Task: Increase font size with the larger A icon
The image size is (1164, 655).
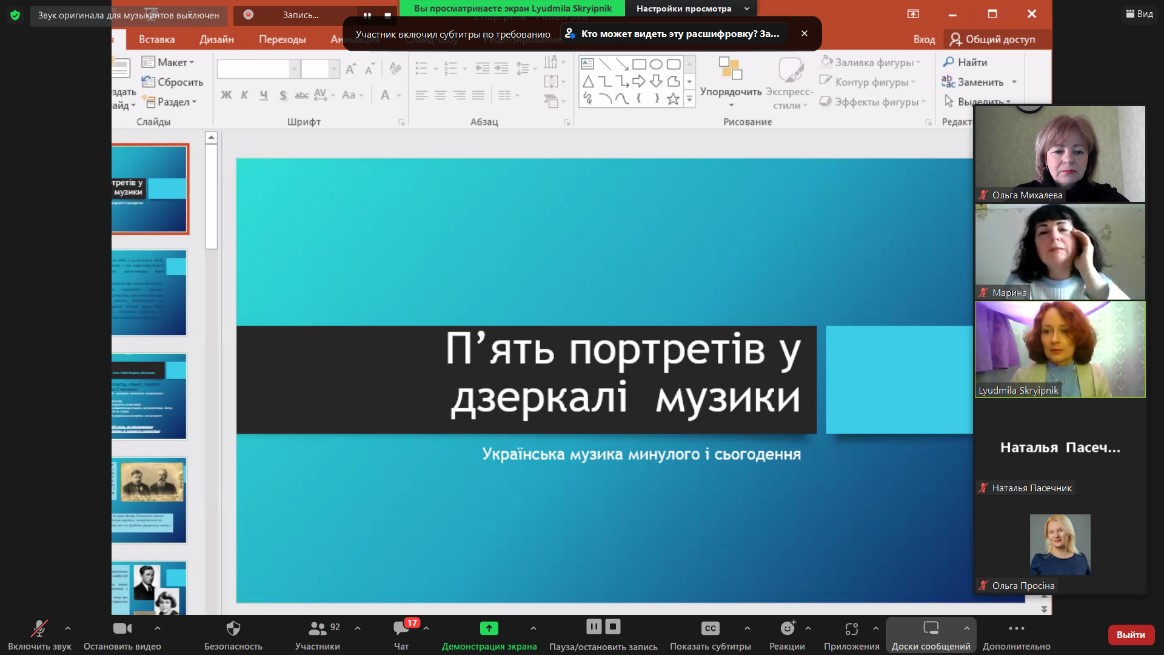Action: click(350, 69)
